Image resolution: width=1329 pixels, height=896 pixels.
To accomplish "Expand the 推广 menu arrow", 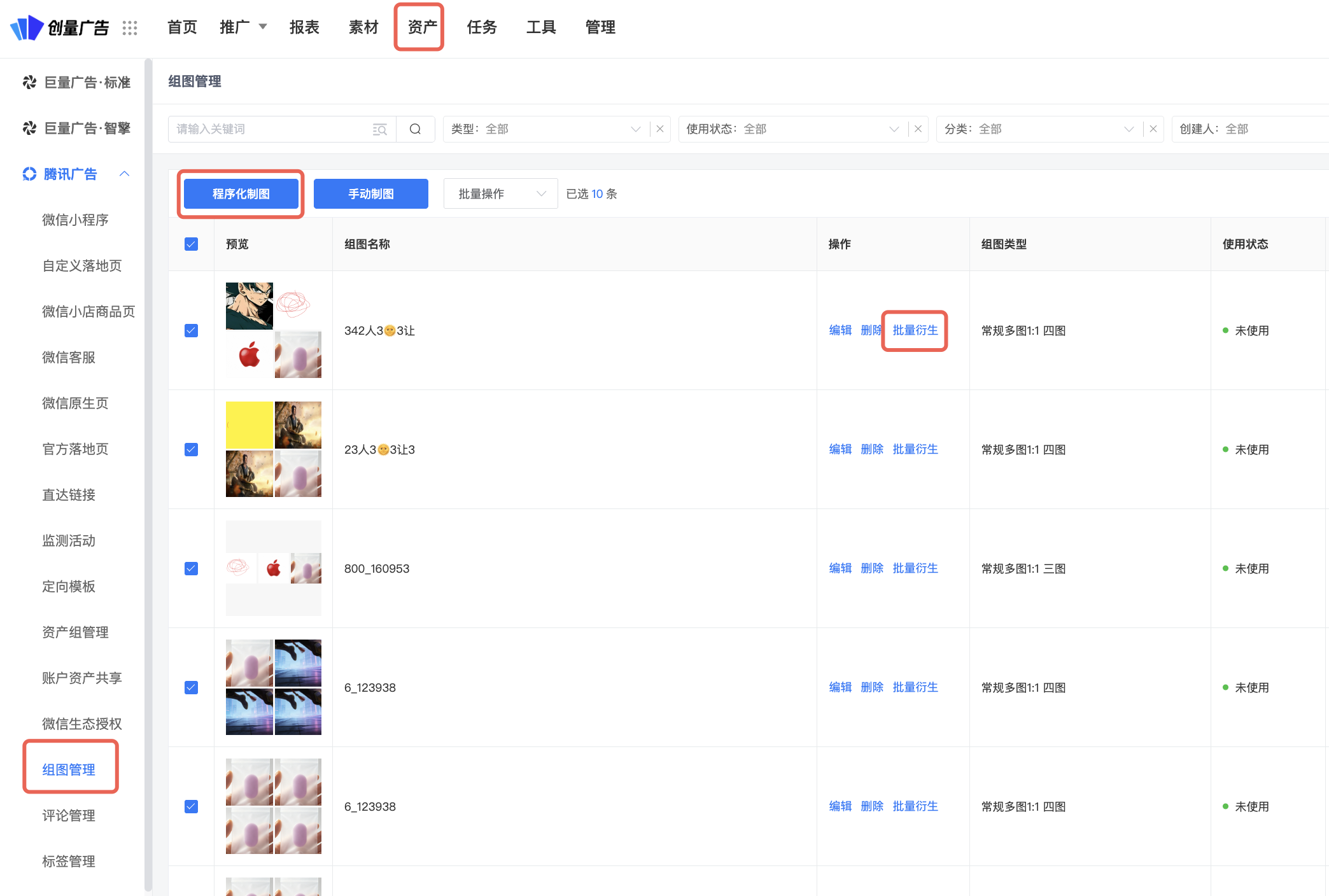I will [262, 27].
